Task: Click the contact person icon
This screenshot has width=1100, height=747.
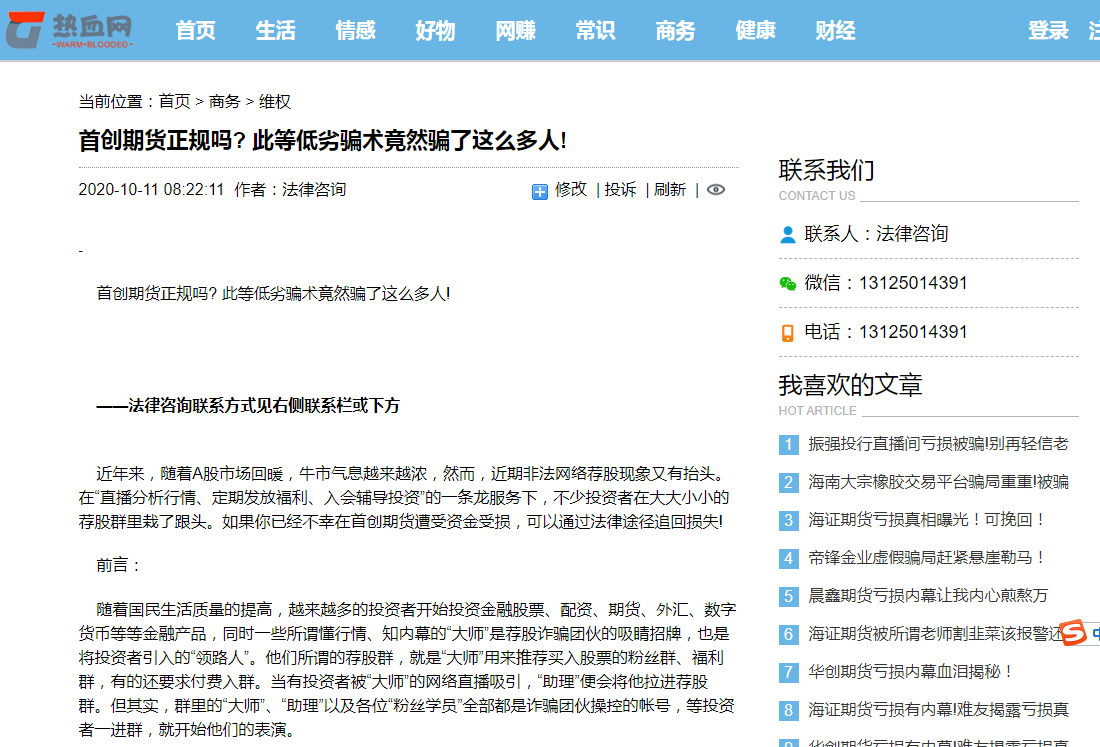Action: click(x=787, y=234)
